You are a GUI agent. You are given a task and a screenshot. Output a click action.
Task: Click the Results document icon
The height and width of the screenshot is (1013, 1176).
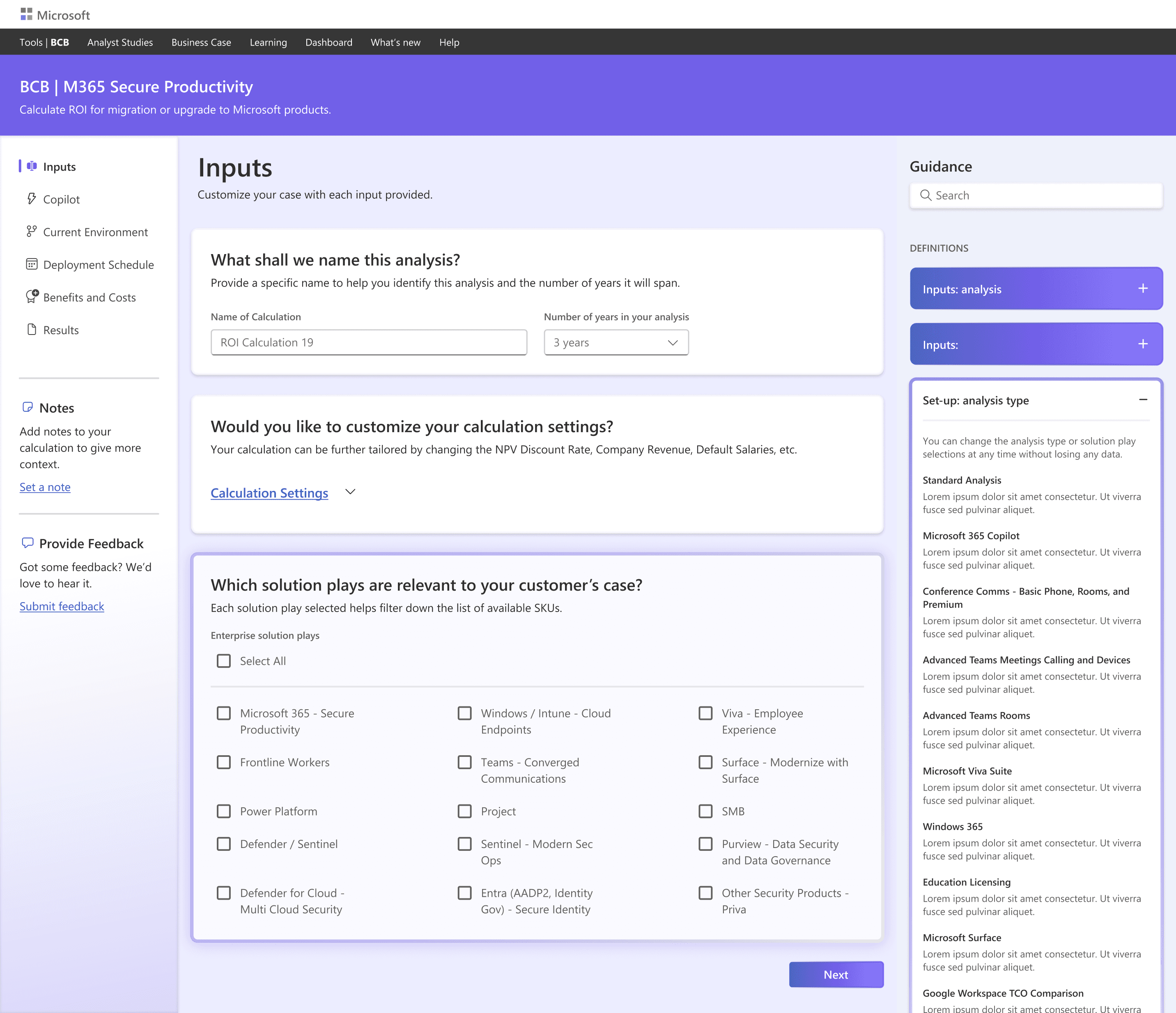pos(32,330)
